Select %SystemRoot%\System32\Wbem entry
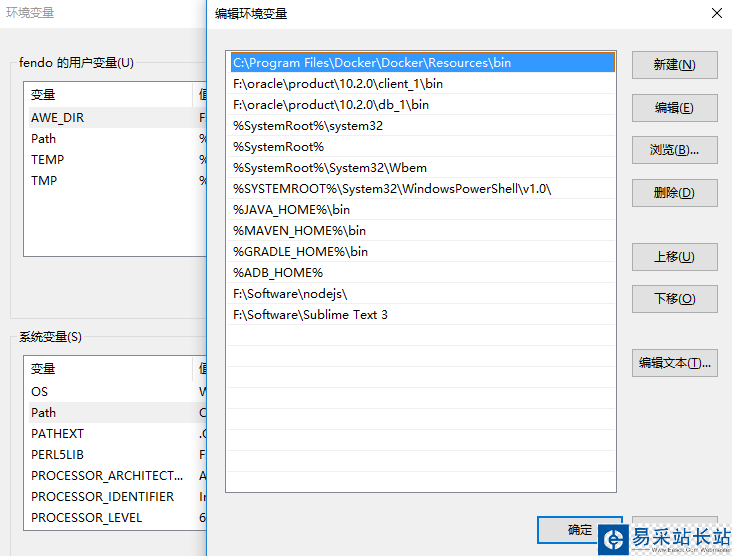The width and height of the screenshot is (732, 556). click(422, 168)
